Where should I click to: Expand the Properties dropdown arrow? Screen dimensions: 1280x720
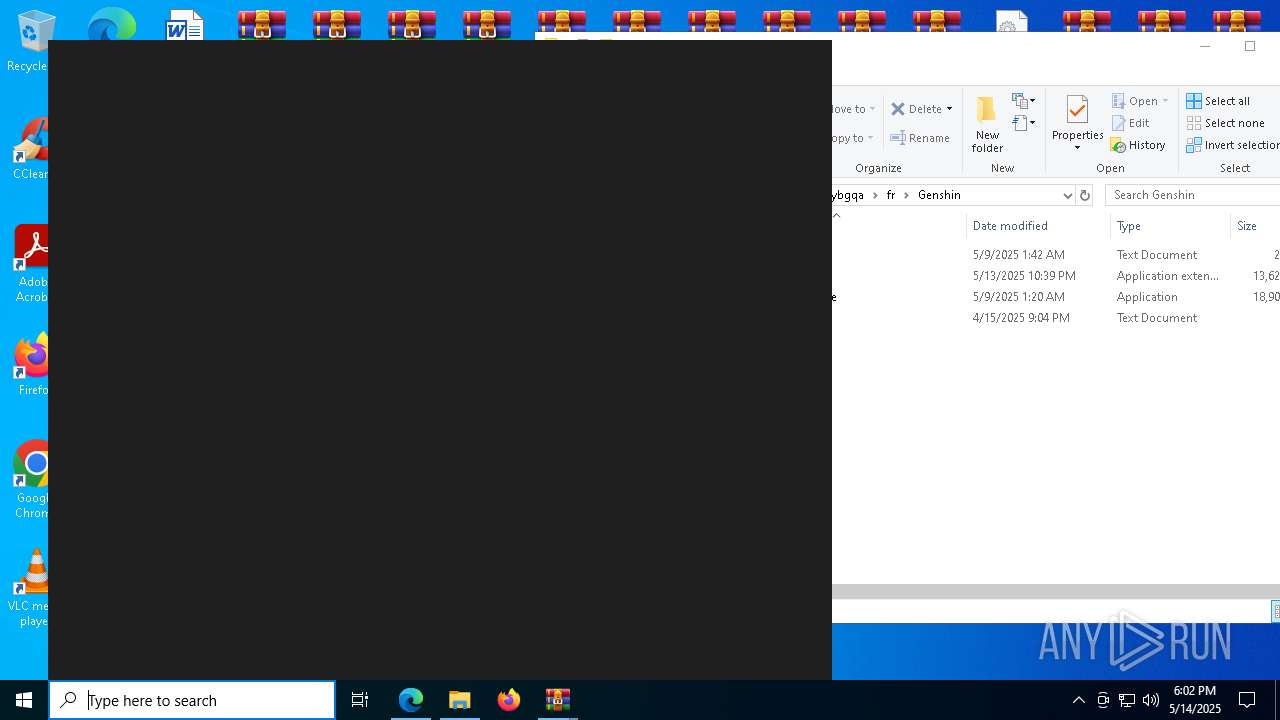[x=1077, y=148]
